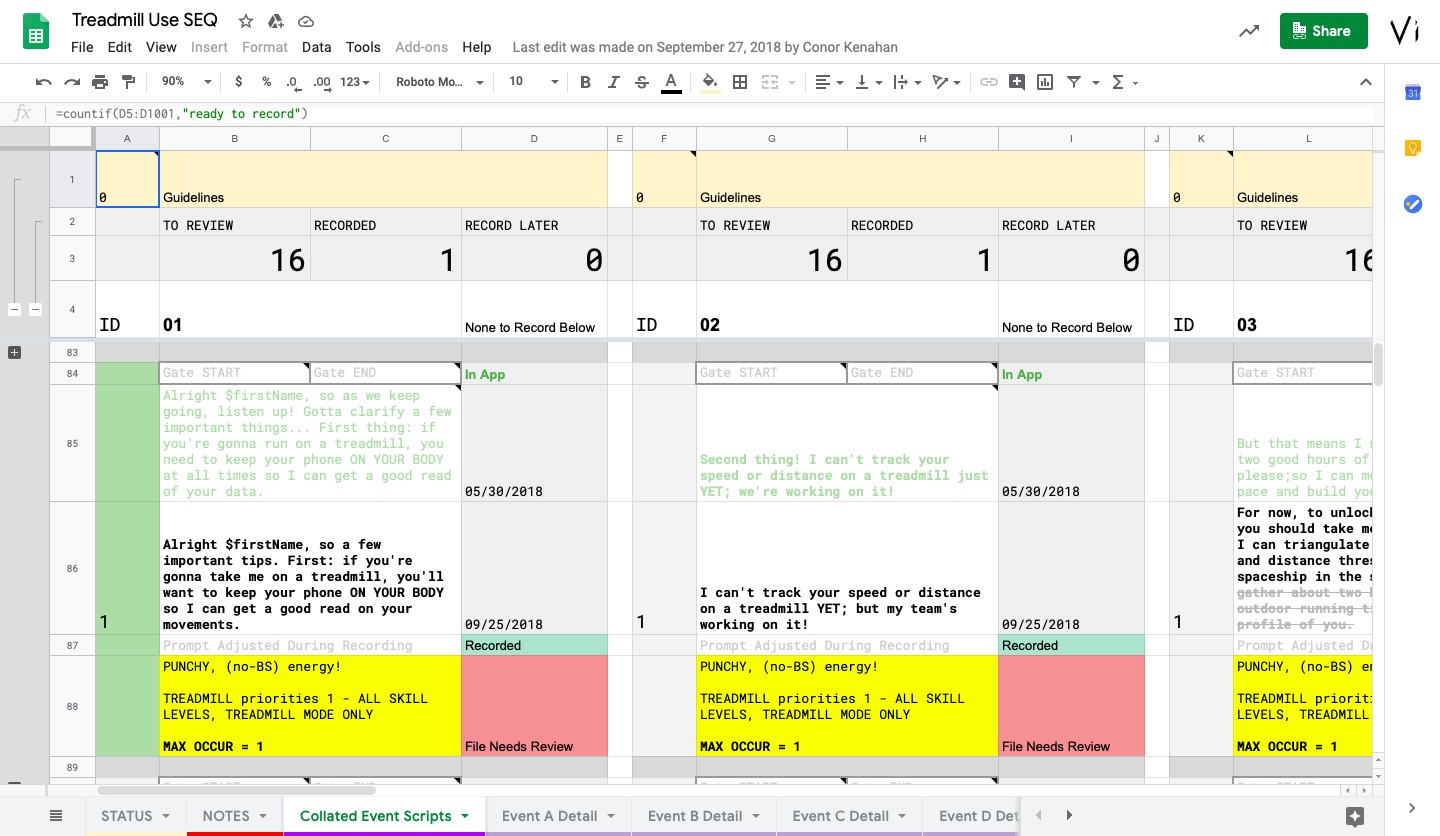1440x836 pixels.
Task: Open the zoom level dropdown at 90%
Action: (x=186, y=82)
